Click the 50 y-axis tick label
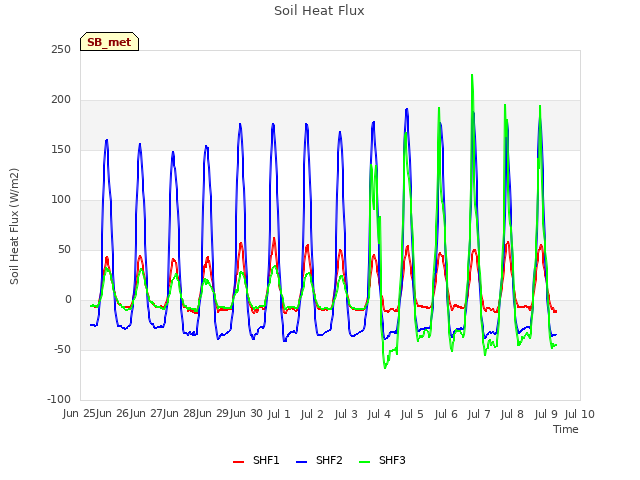Screen dimensions: 640x480 pos(64,250)
